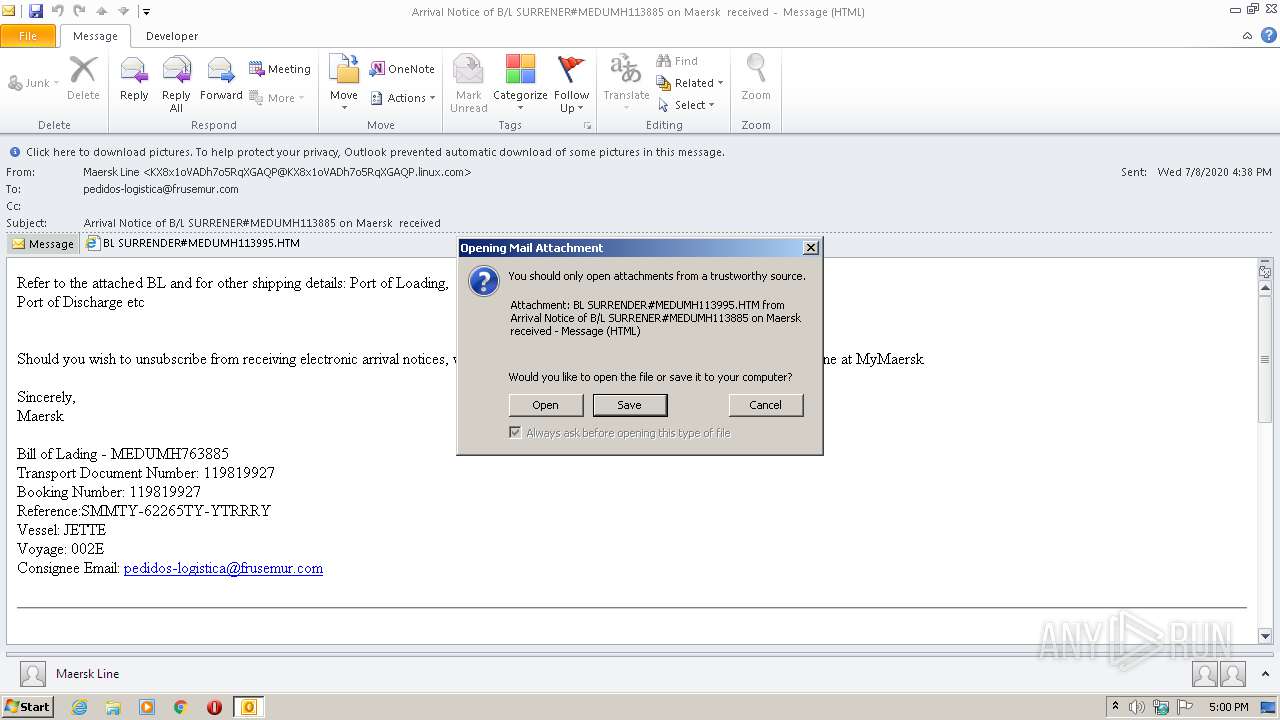Image resolution: width=1280 pixels, height=720 pixels.
Task: Send message to OneNote
Action: click(402, 69)
